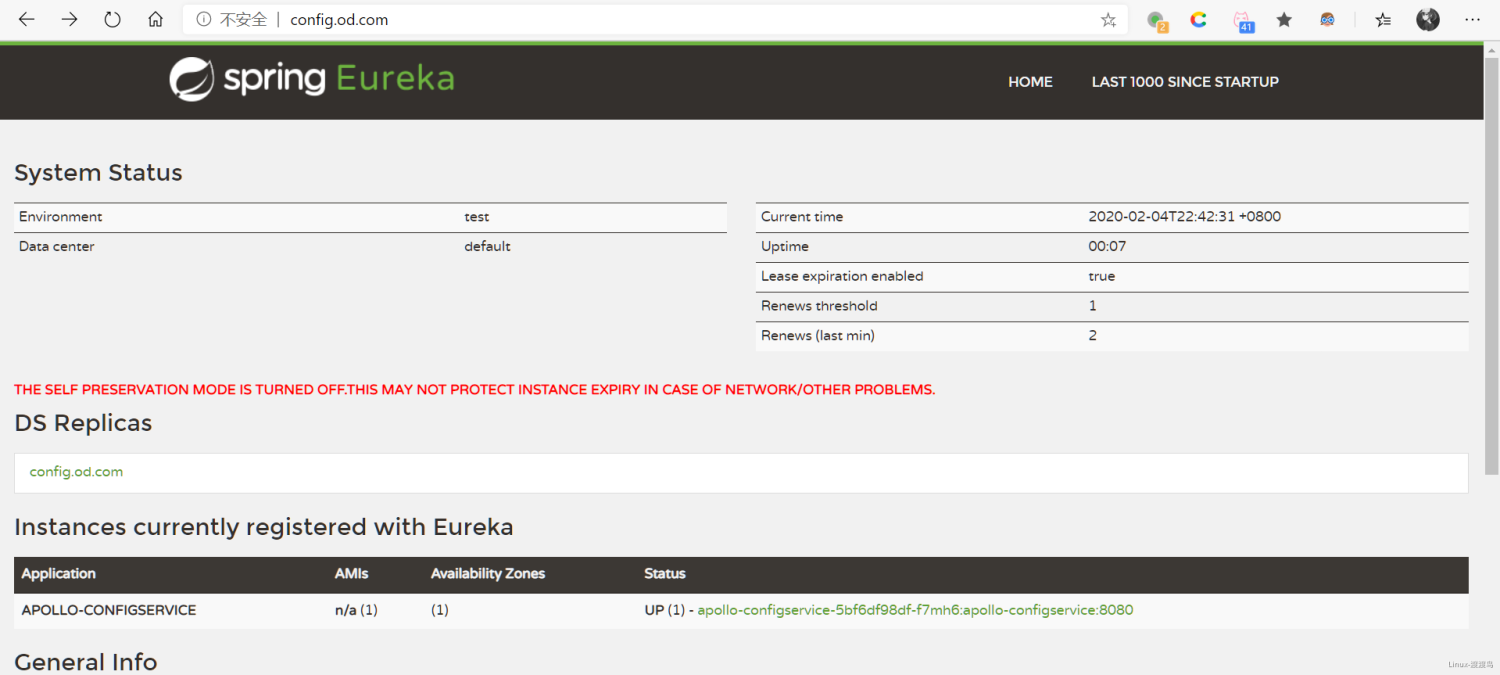The height and width of the screenshot is (675, 1500).
Task: Click the Lease expiration enabled value true
Action: tap(1101, 276)
